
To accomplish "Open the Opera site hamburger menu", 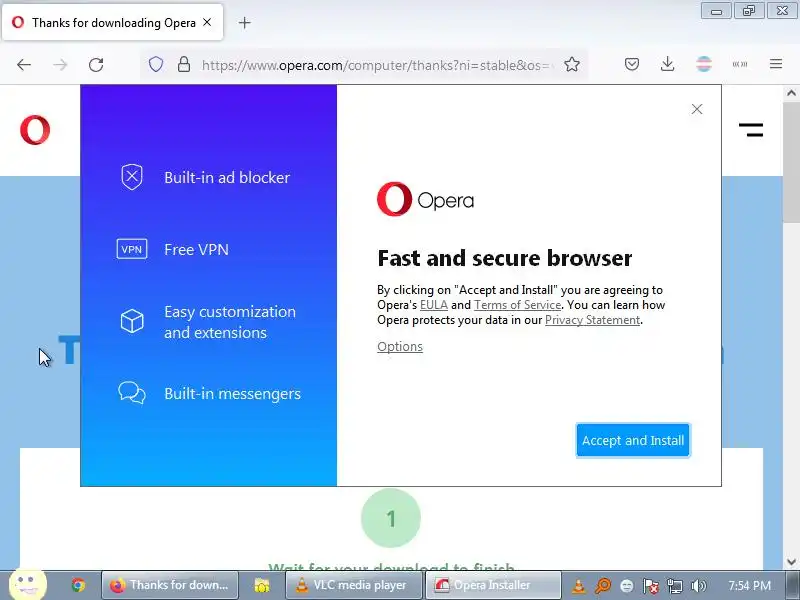I will point(751,130).
